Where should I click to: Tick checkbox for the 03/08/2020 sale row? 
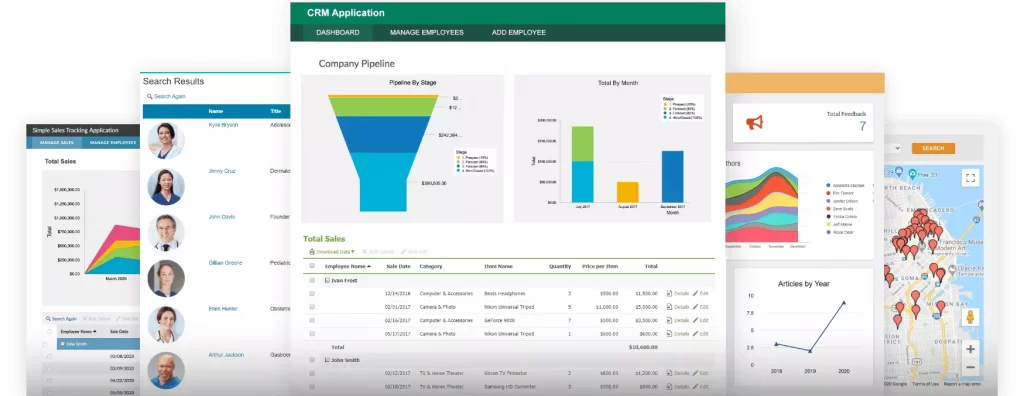coord(49,357)
